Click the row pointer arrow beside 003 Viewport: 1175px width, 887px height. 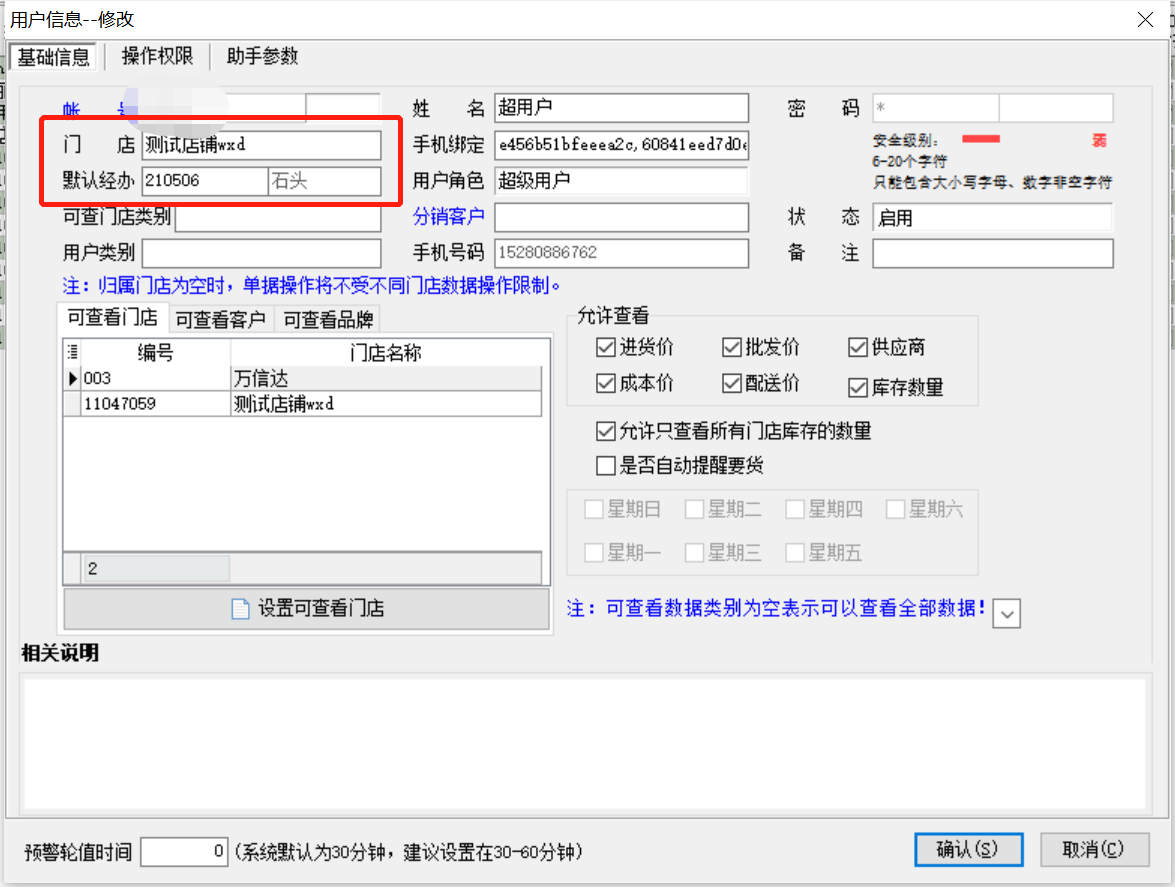click(73, 378)
